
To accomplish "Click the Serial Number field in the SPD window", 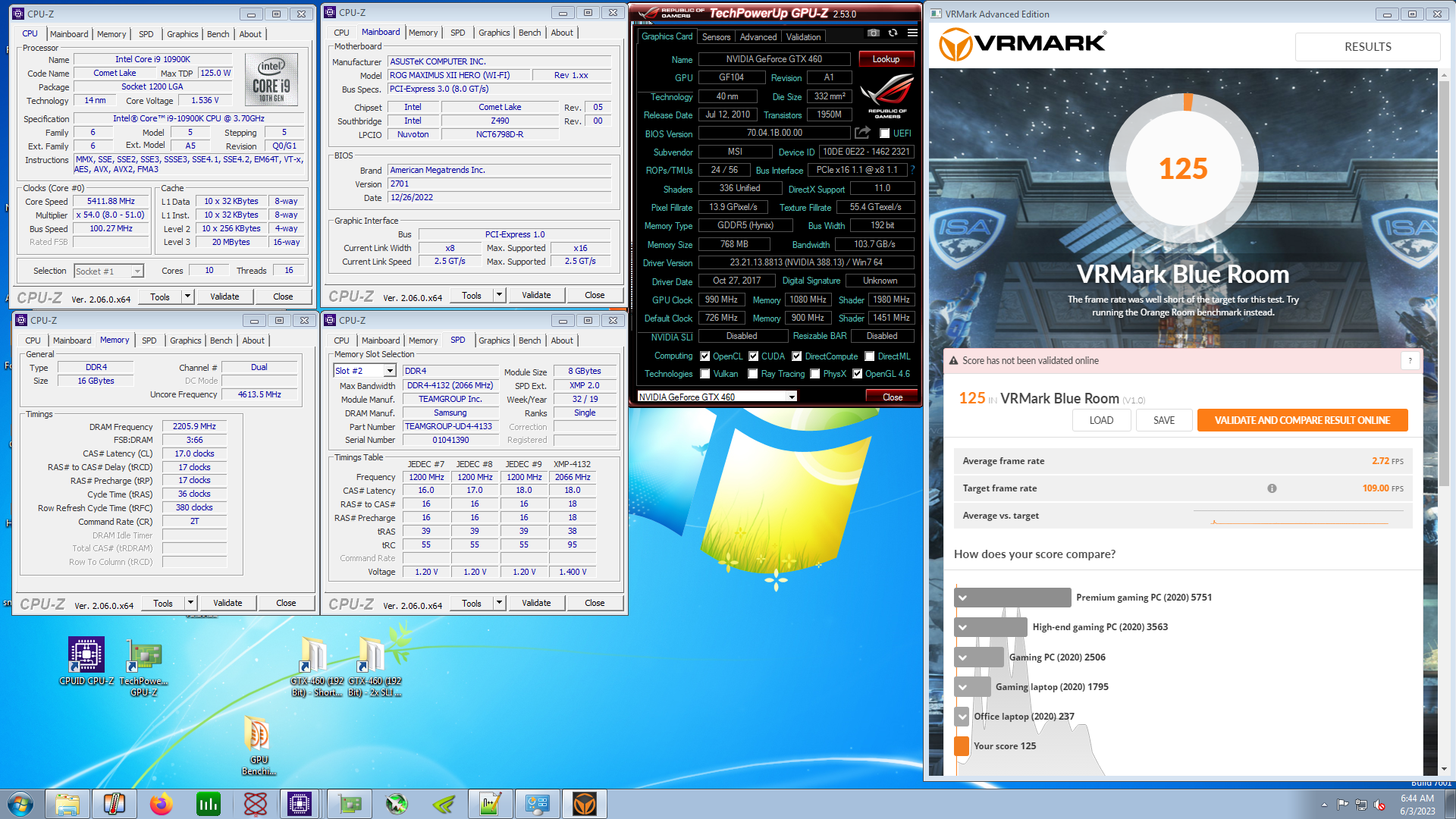I will click(450, 440).
